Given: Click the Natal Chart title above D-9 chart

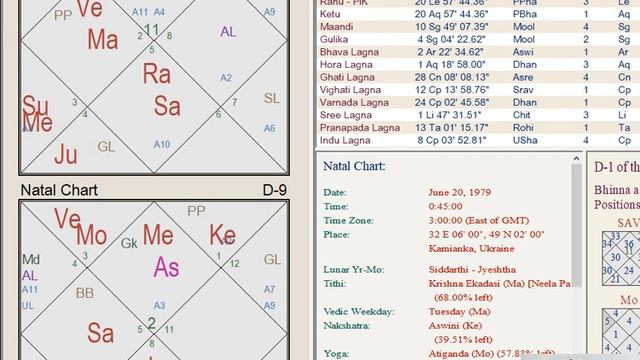Looking at the screenshot, I should [59, 190].
